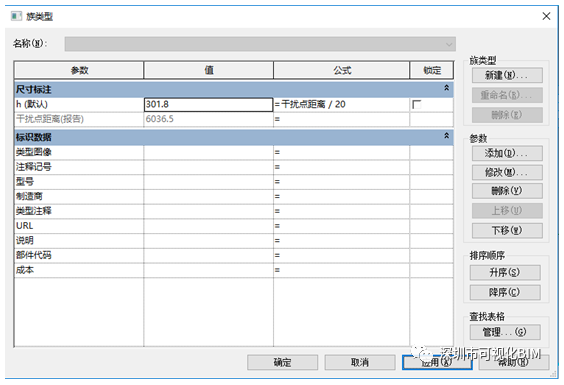The height and width of the screenshot is (385, 564).
Task: Click the 删除(E) family type button
Action: click(x=507, y=115)
